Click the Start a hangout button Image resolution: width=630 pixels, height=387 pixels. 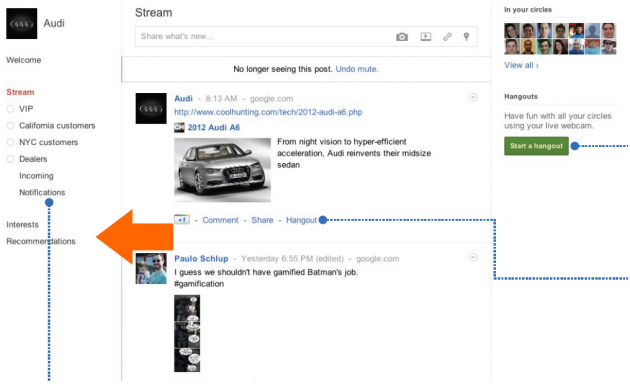(536, 146)
